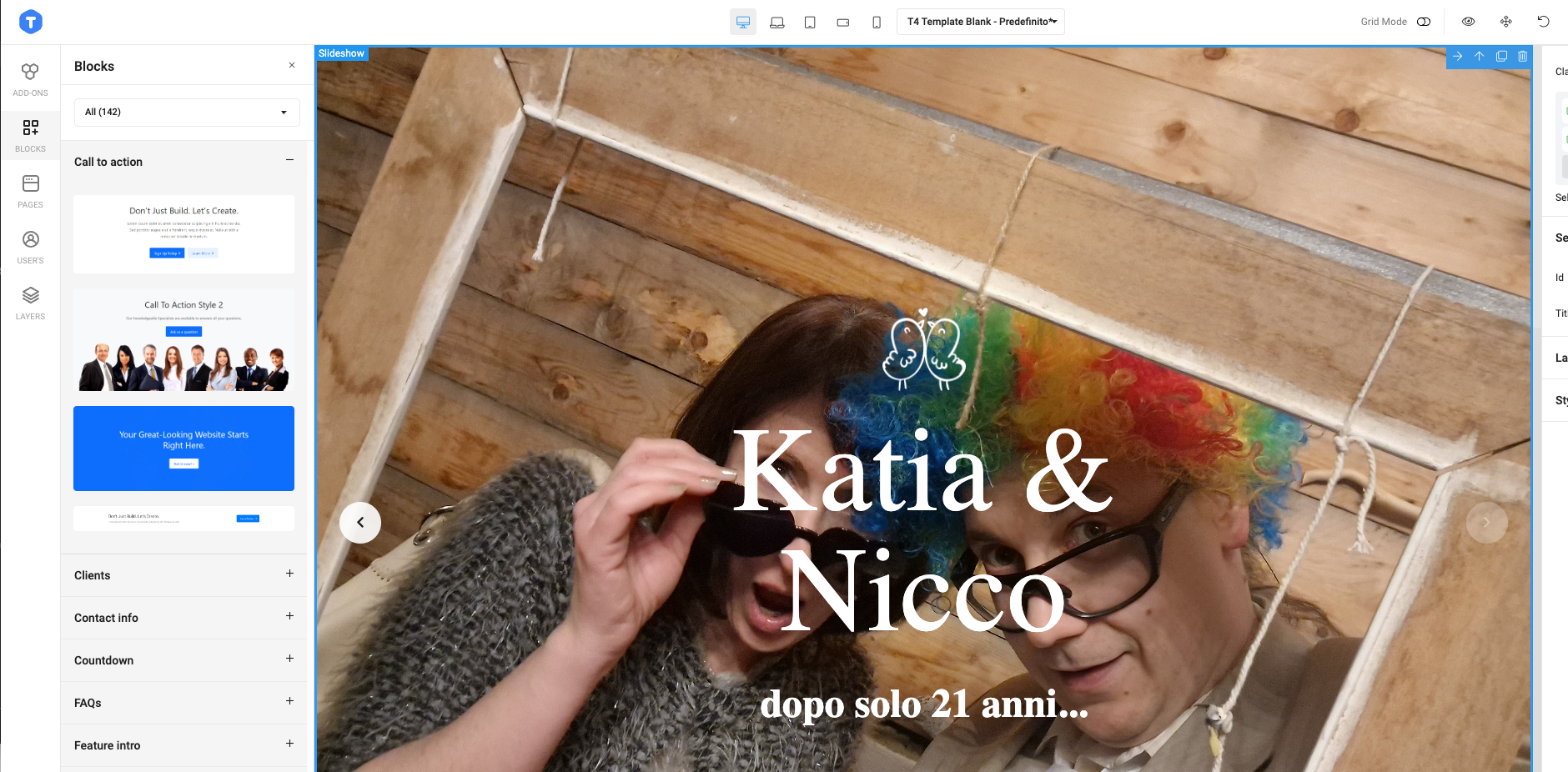Close the Blocks panel
The image size is (1568, 772).
(x=292, y=65)
